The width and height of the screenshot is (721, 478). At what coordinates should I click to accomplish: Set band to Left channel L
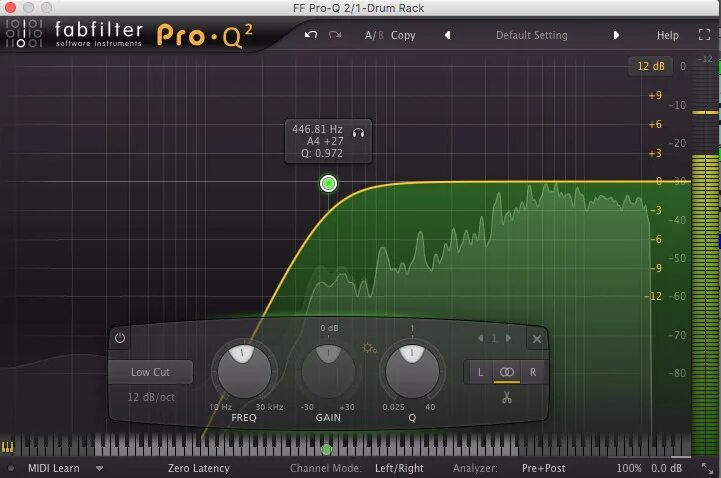coord(480,372)
